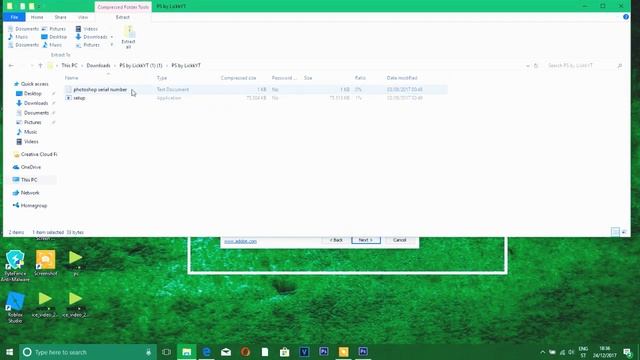The height and width of the screenshot is (360, 640).
Task: Open Documents in navigation pane
Action: tap(32, 113)
